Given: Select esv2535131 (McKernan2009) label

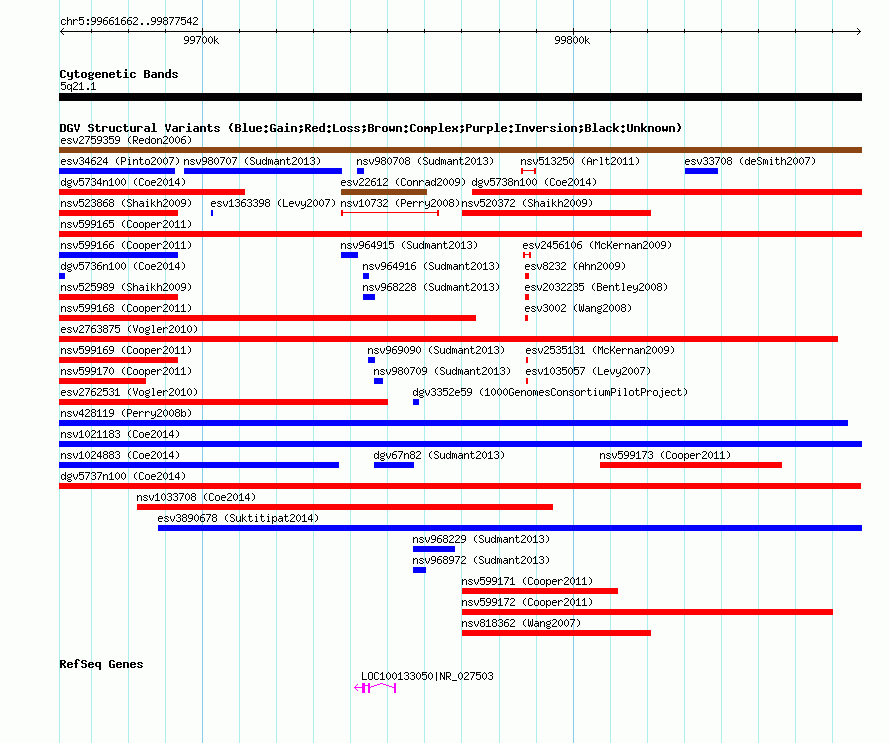Looking at the screenshot, I should (x=601, y=350).
